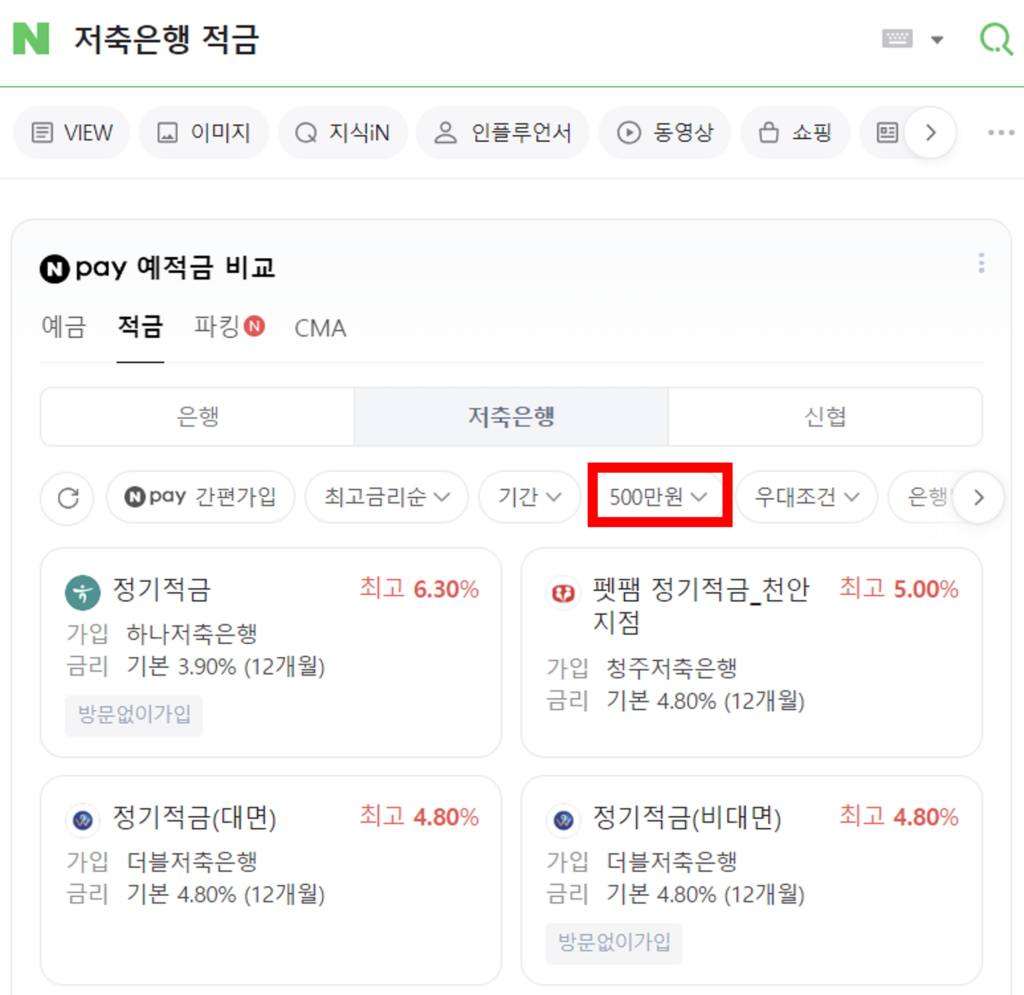1024x995 pixels.
Task: Open the 500만원 amount dropdown
Action: (x=659, y=498)
